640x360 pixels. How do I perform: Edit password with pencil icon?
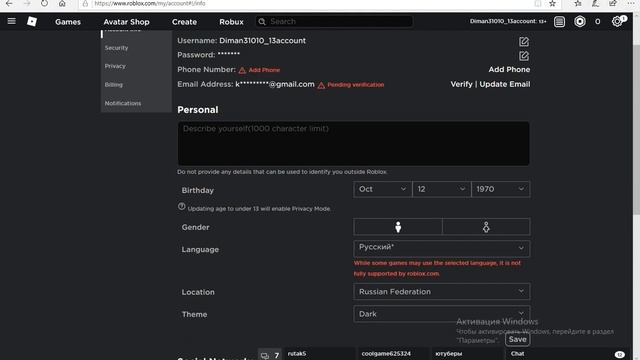pos(524,56)
